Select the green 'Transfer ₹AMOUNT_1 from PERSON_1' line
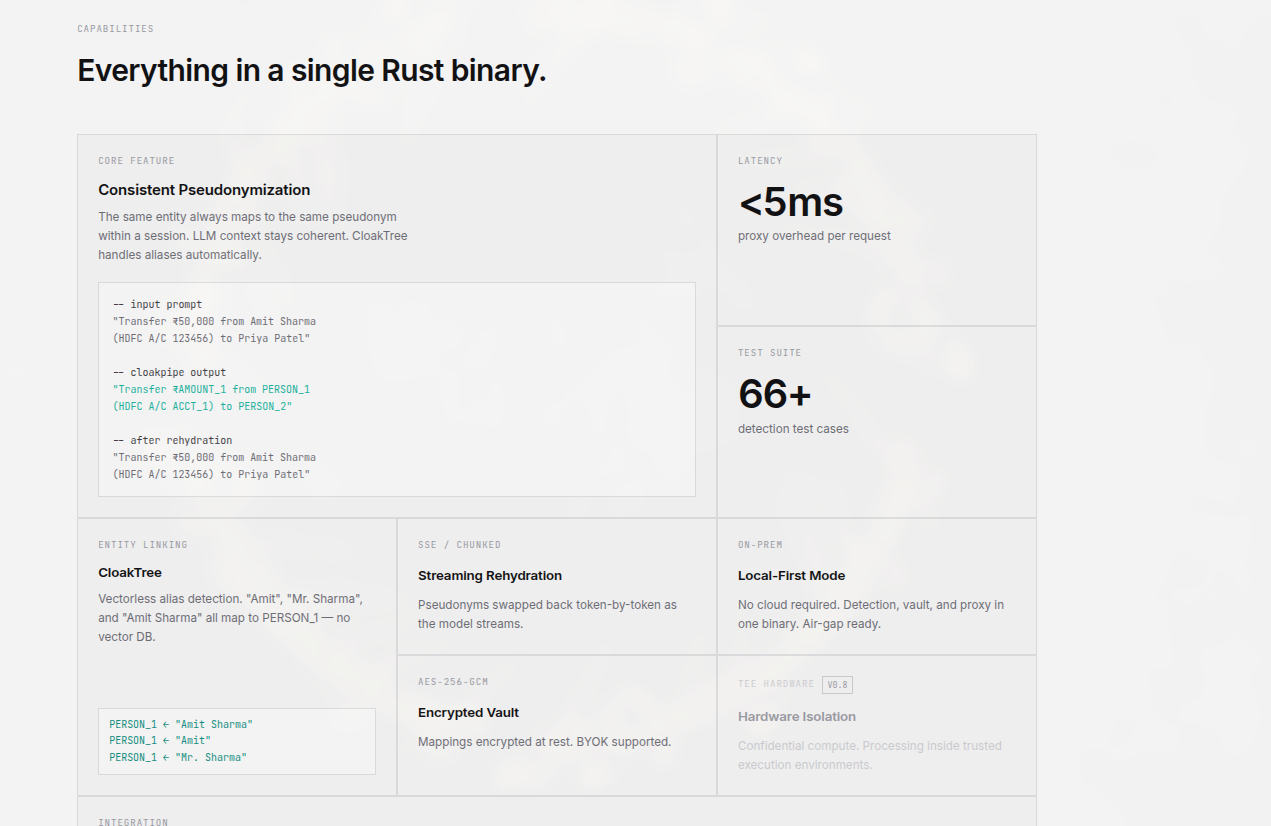1271x826 pixels. pyautogui.click(x=211, y=390)
